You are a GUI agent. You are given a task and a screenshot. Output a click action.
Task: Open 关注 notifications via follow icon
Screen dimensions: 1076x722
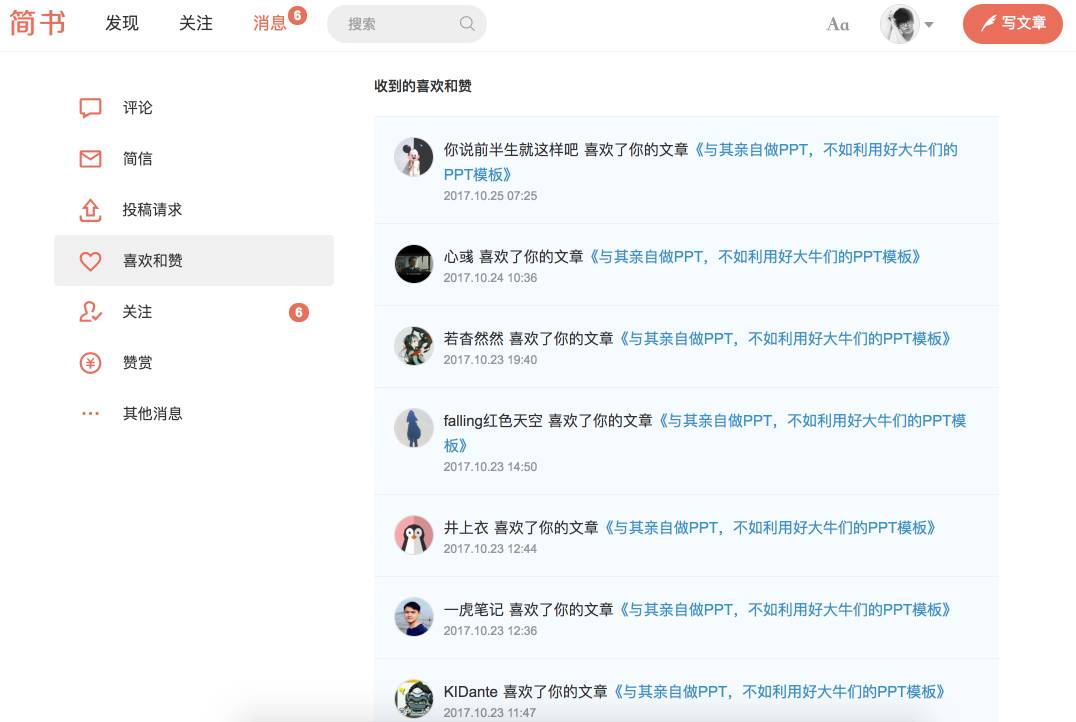90,312
